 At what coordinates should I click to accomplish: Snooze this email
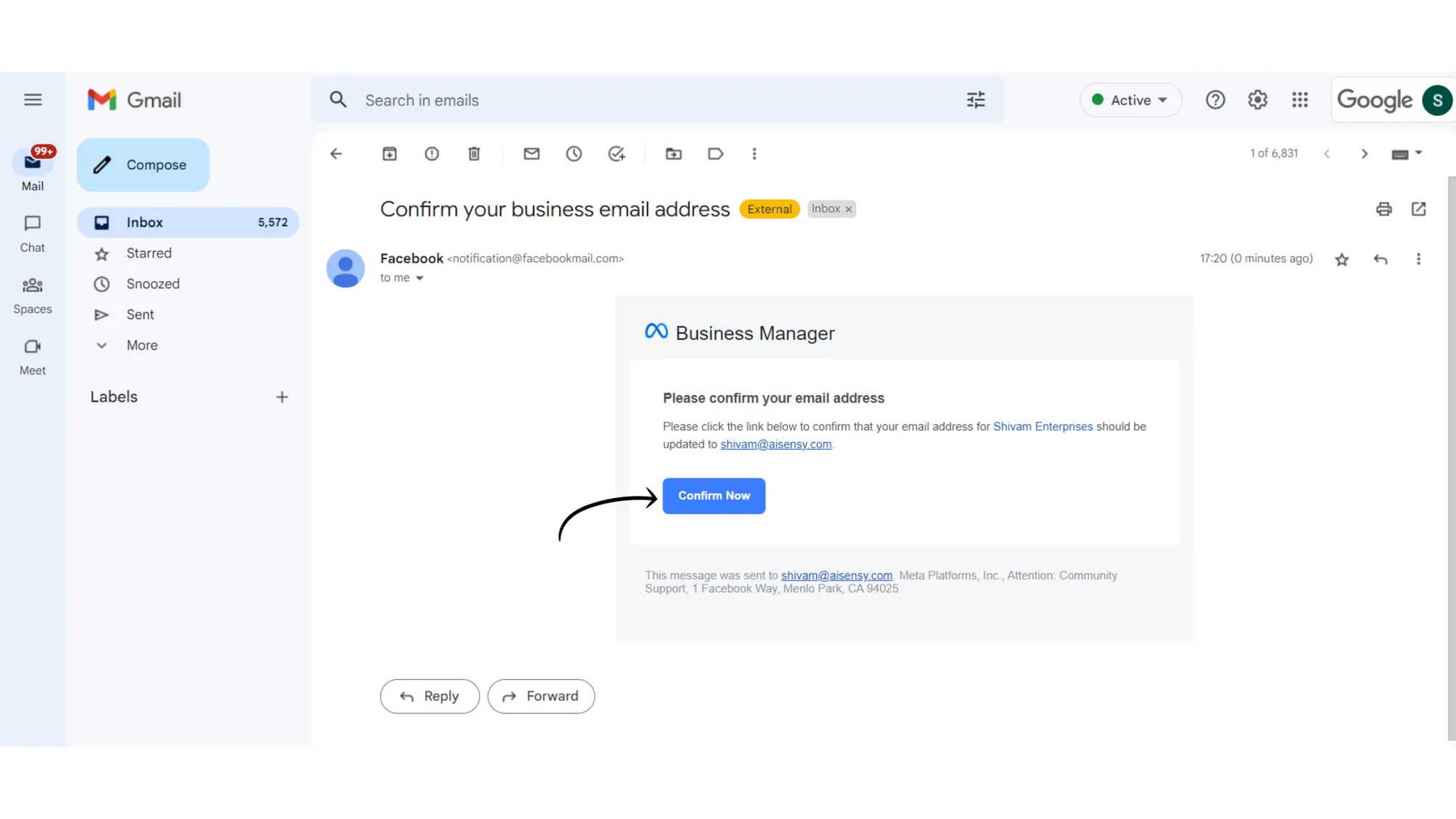(574, 154)
